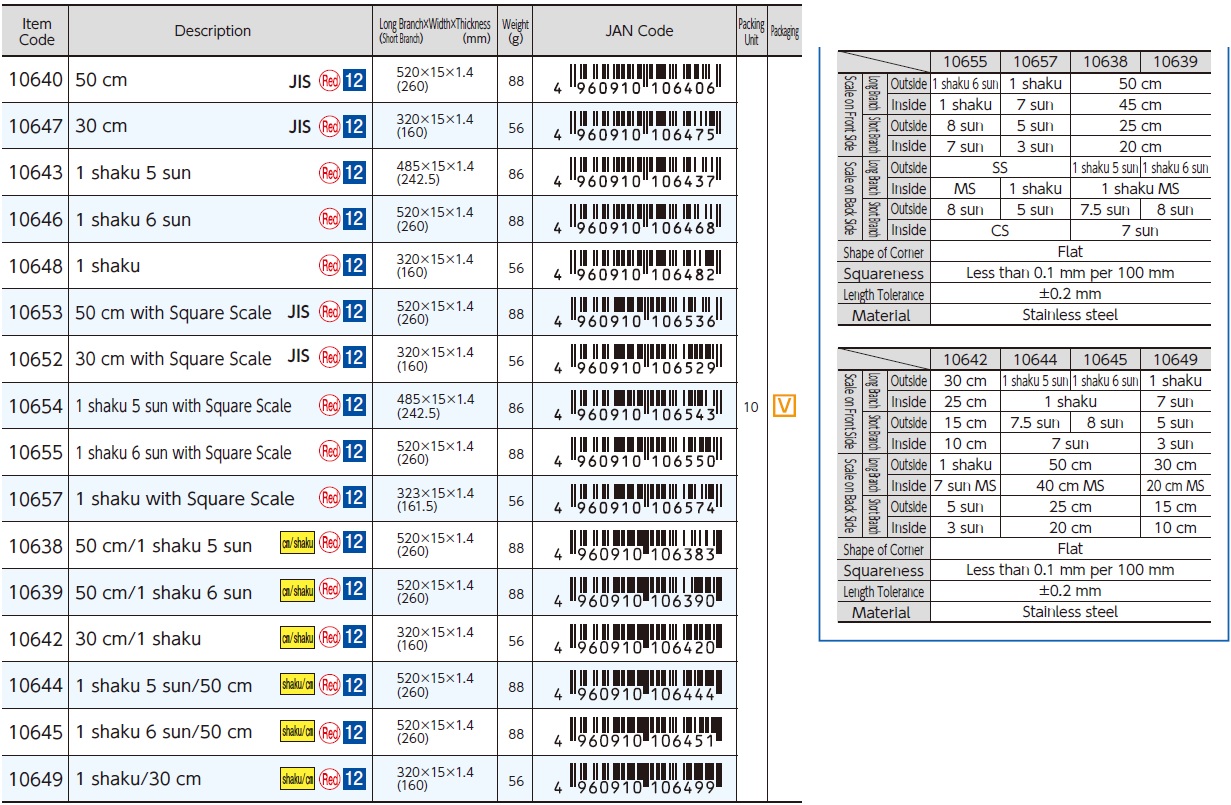The width and height of the screenshot is (1231, 805).
Task: Click the Red badge in the 10643 row
Action: click(x=329, y=173)
